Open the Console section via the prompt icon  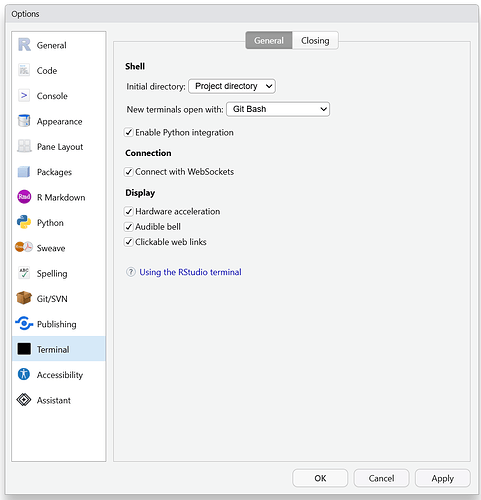[24, 96]
